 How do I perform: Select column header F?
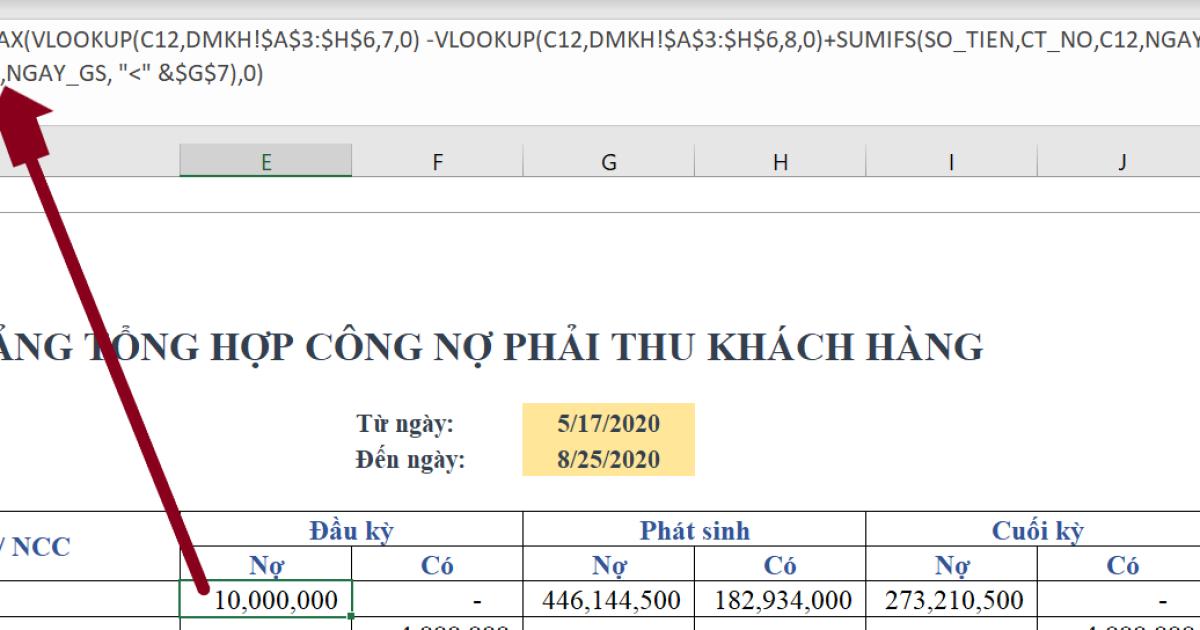437,160
